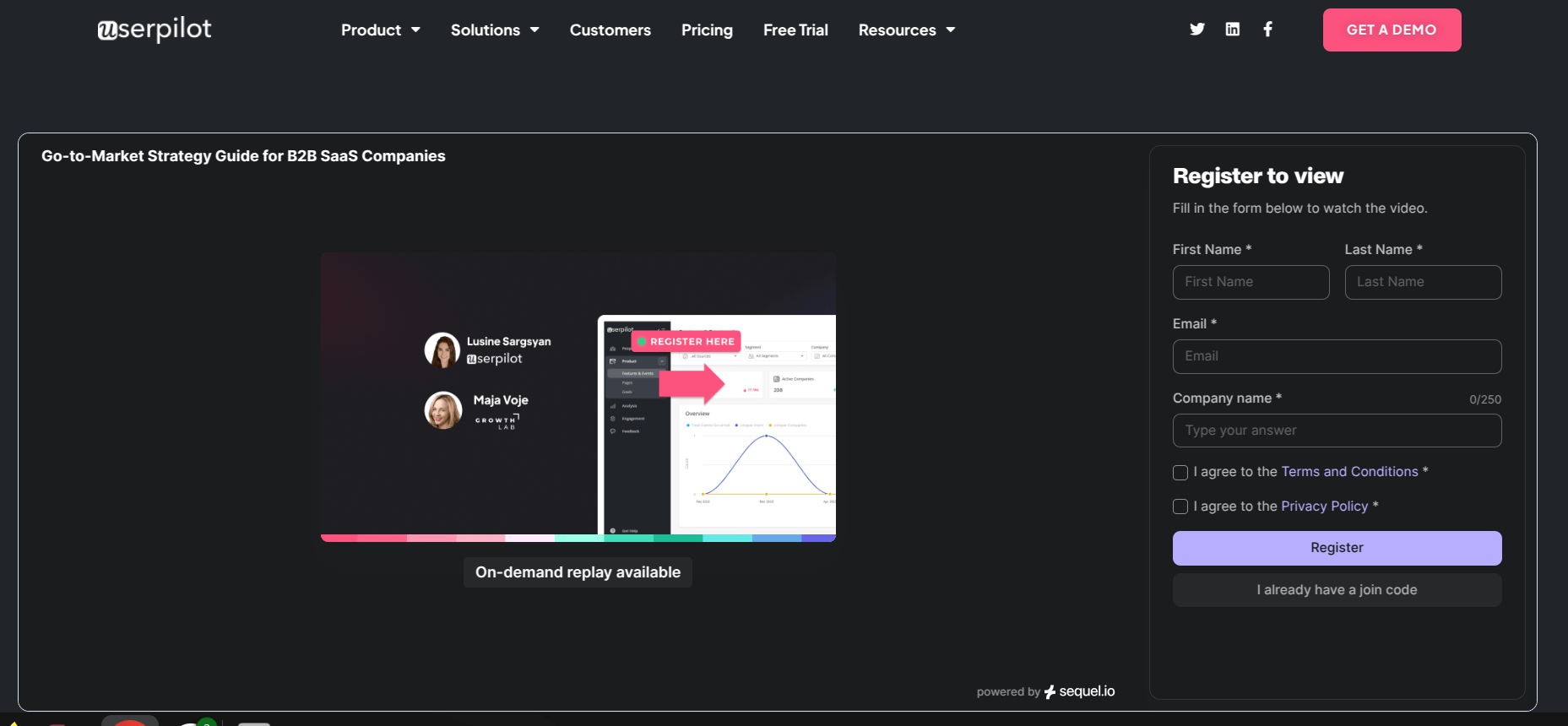The width and height of the screenshot is (1568, 726).
Task: Expand the Product dropdown menu
Action: click(380, 30)
